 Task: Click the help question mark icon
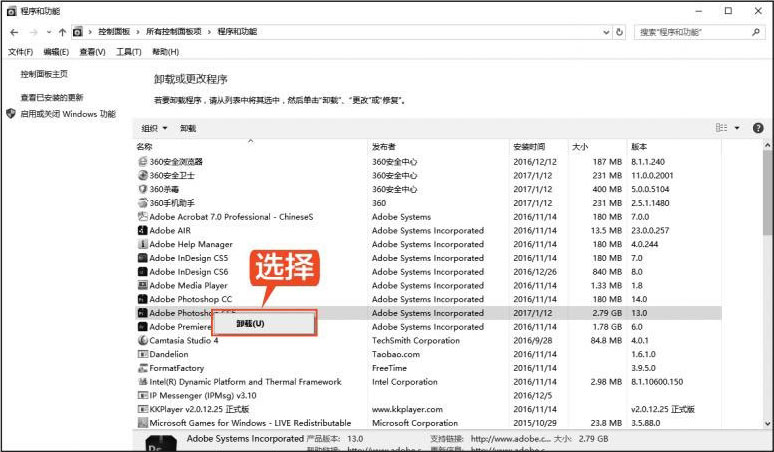tap(760, 128)
